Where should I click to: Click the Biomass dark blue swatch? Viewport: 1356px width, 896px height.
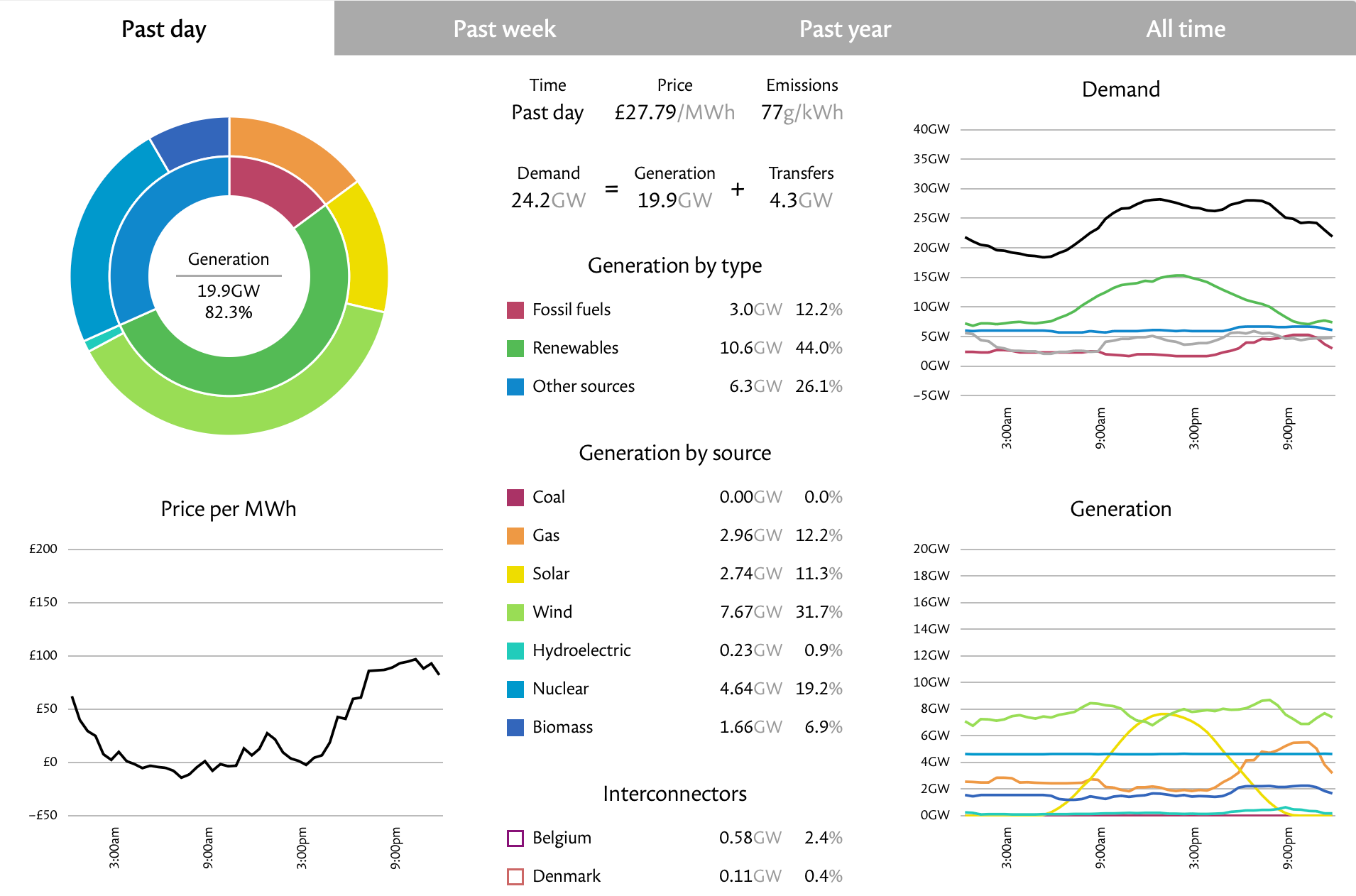click(515, 727)
